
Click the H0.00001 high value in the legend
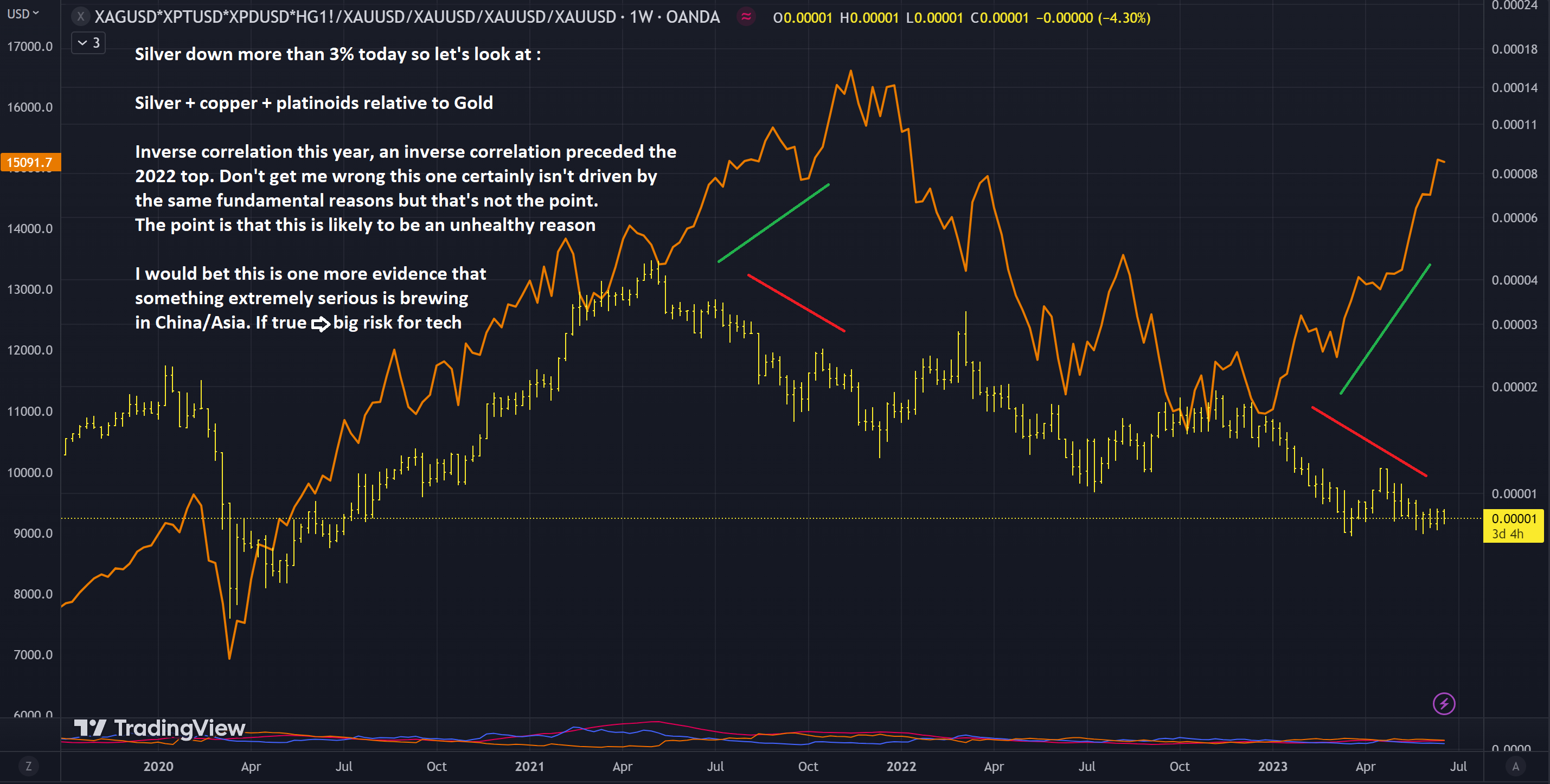[x=869, y=17]
